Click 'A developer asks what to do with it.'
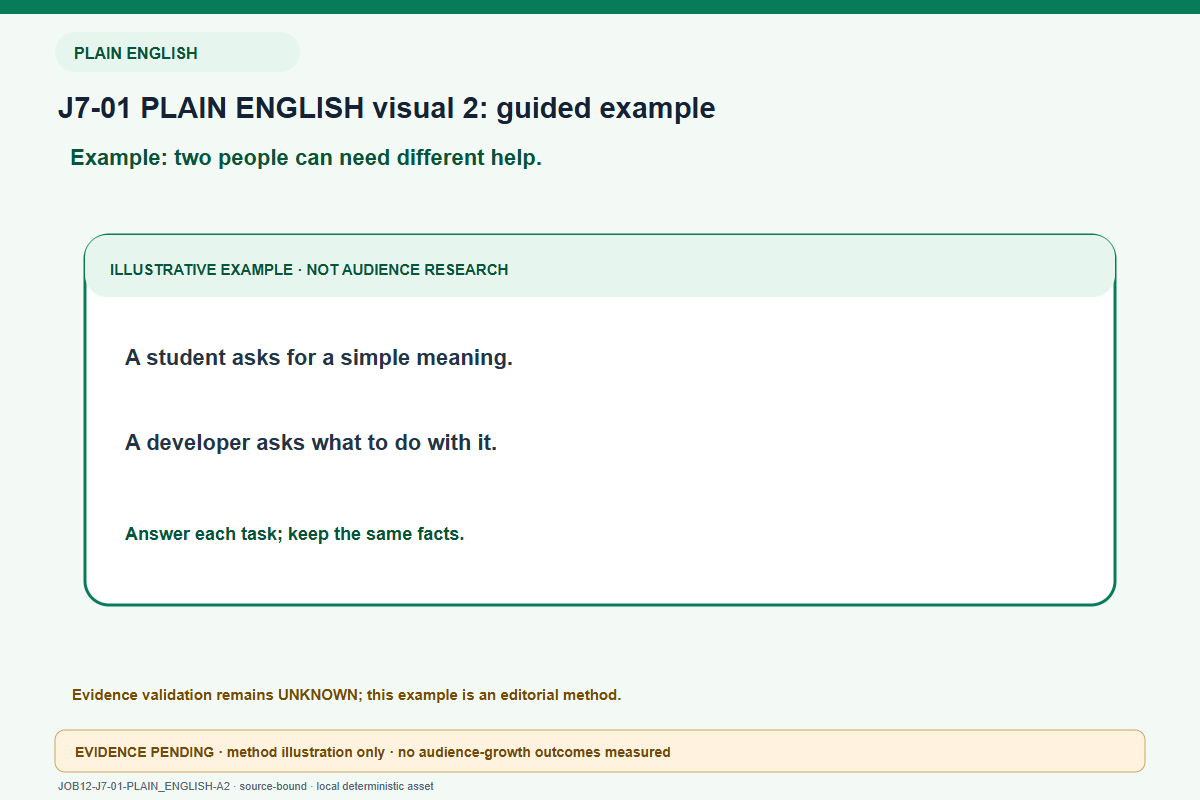 coord(311,442)
